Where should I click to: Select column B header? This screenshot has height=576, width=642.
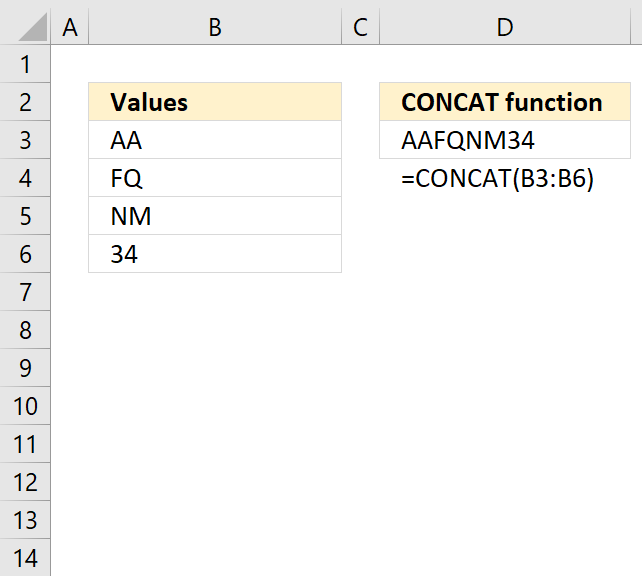point(215,27)
